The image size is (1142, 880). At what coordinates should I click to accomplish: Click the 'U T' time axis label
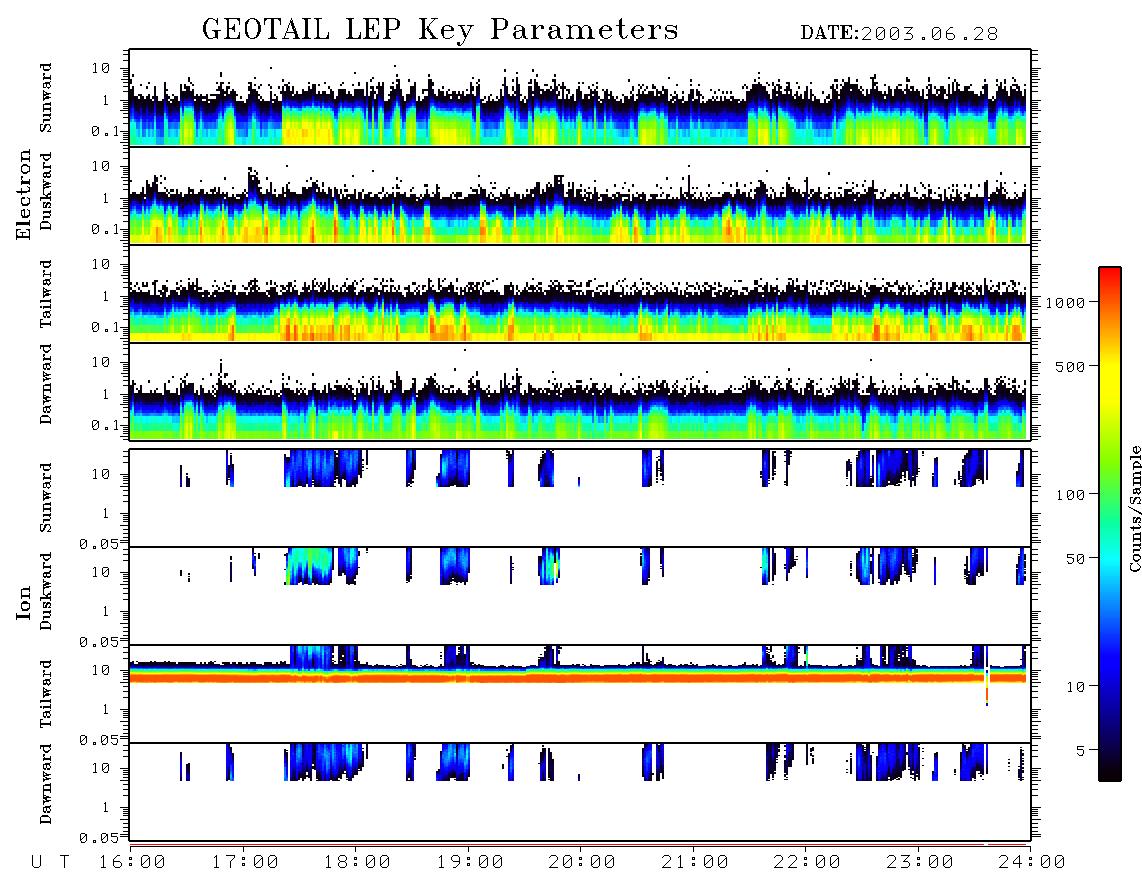(x=51, y=862)
